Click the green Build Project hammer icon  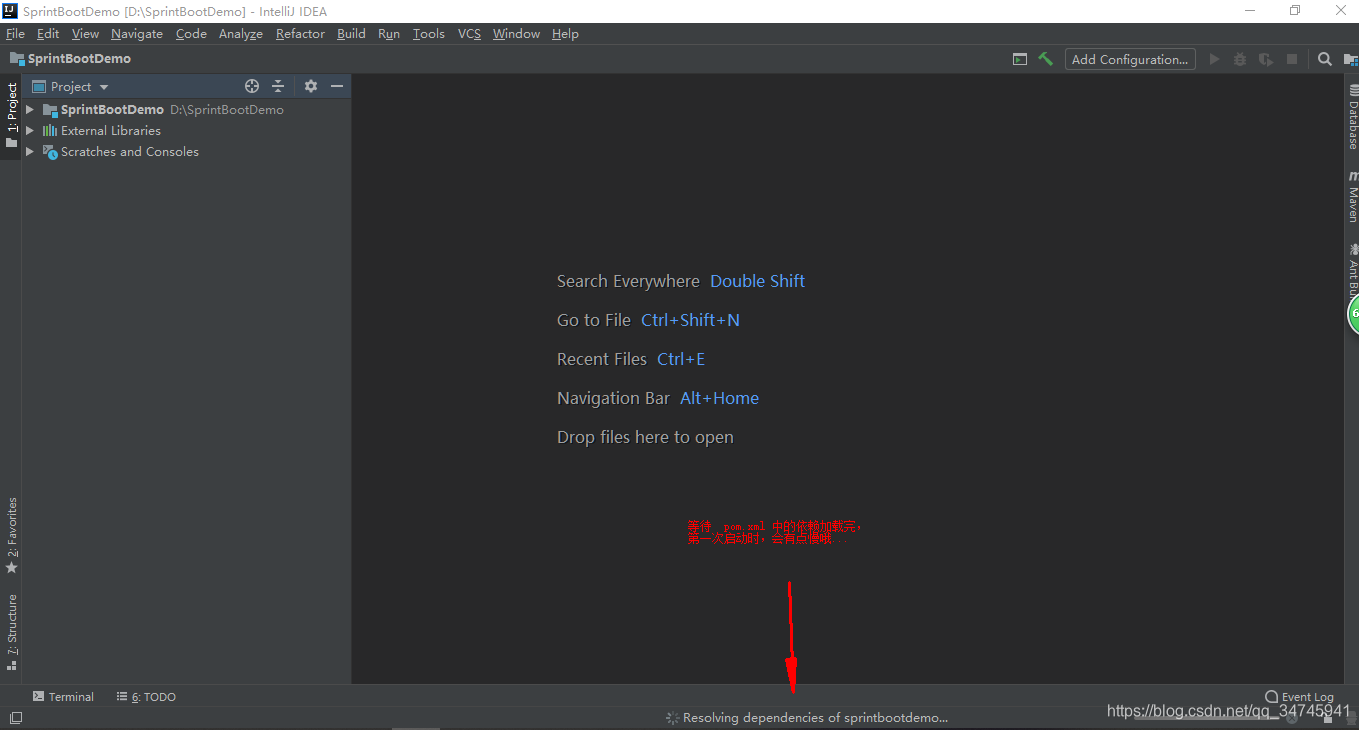[1045, 59]
